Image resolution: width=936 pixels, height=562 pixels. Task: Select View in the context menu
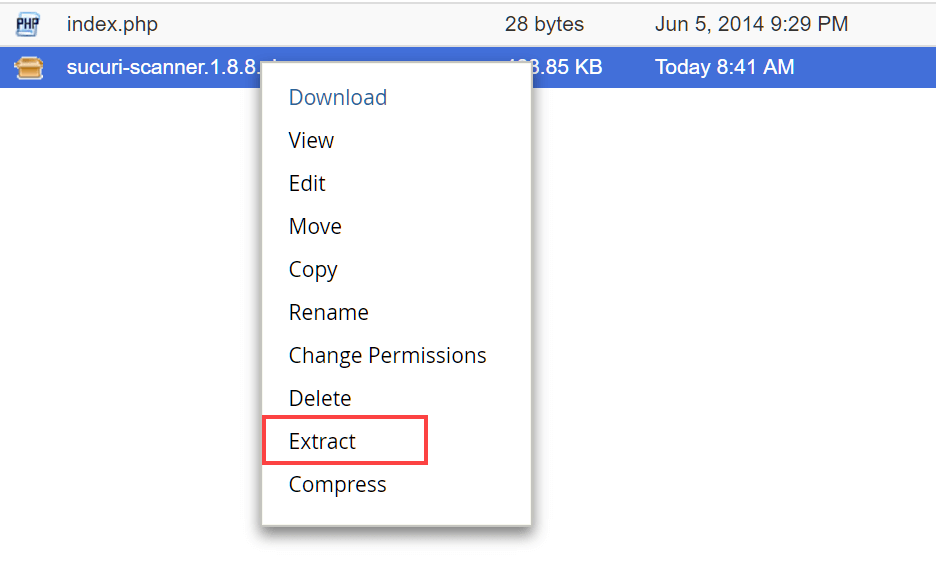311,140
